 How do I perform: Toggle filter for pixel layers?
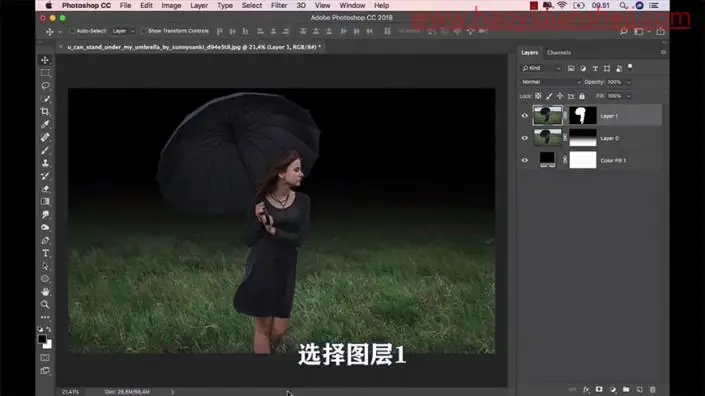[x=571, y=68]
